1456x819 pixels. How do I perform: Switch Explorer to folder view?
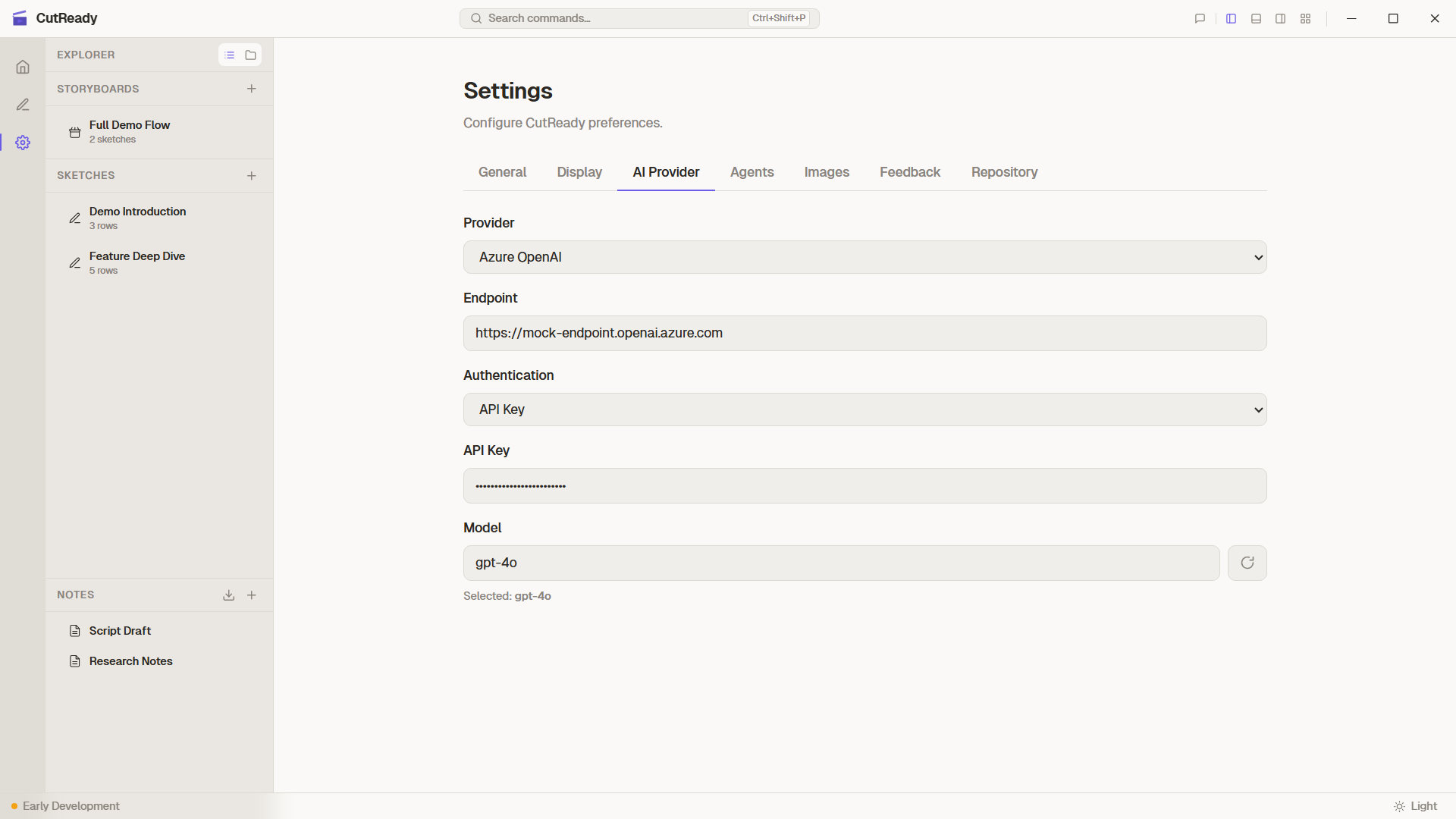[x=250, y=55]
